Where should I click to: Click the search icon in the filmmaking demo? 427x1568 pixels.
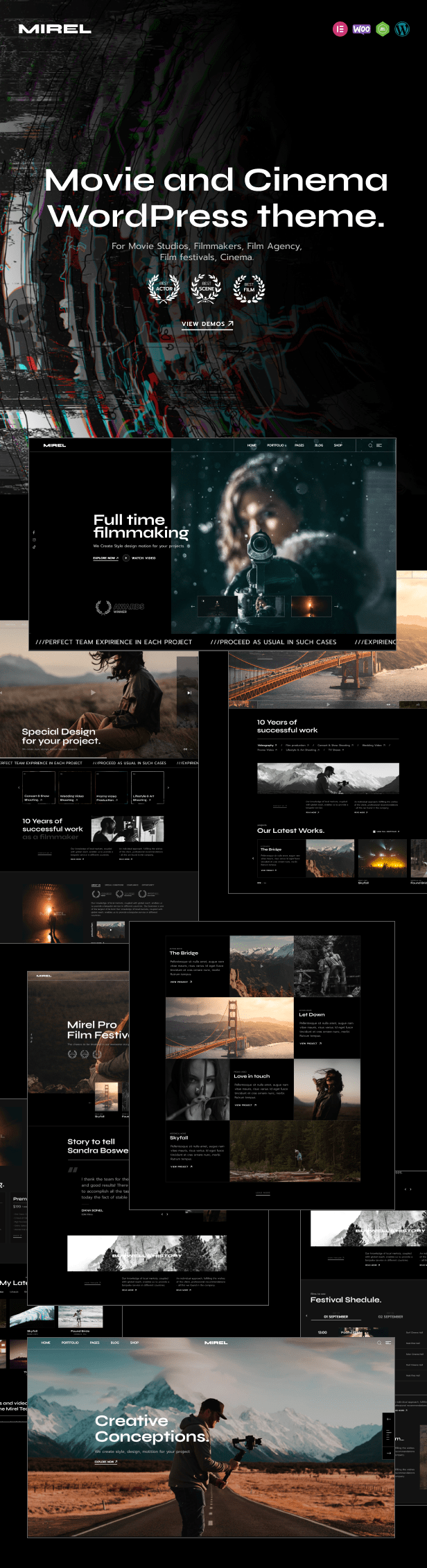point(370,445)
